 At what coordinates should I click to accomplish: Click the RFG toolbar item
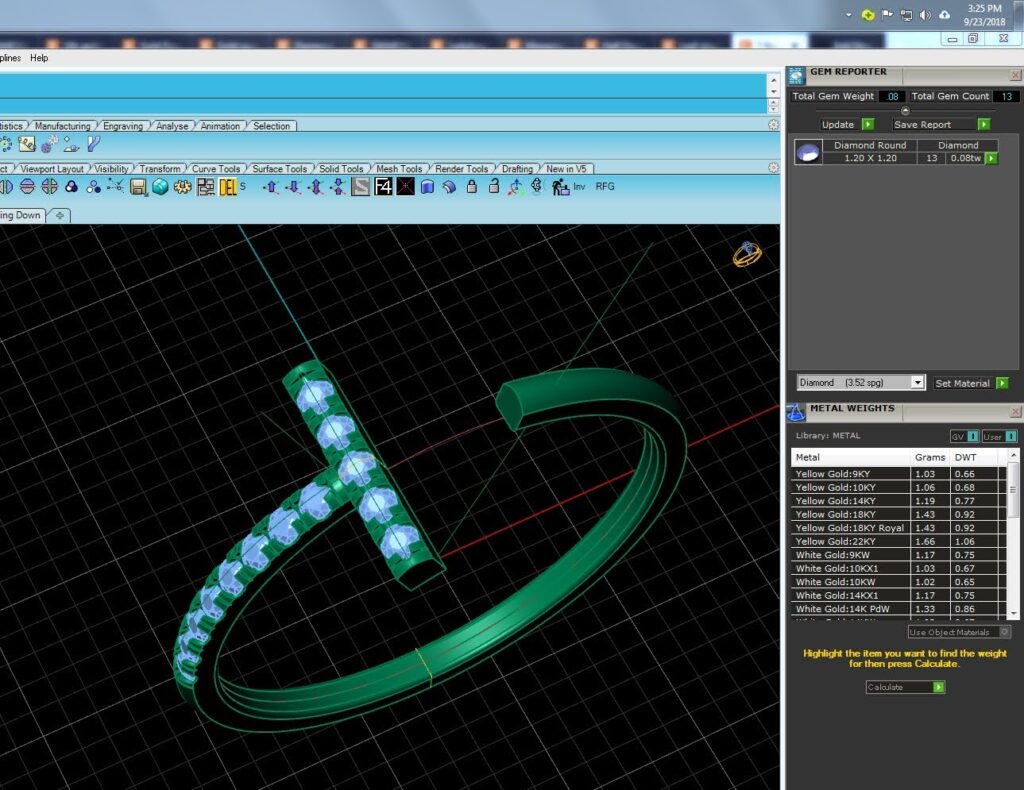(605, 187)
